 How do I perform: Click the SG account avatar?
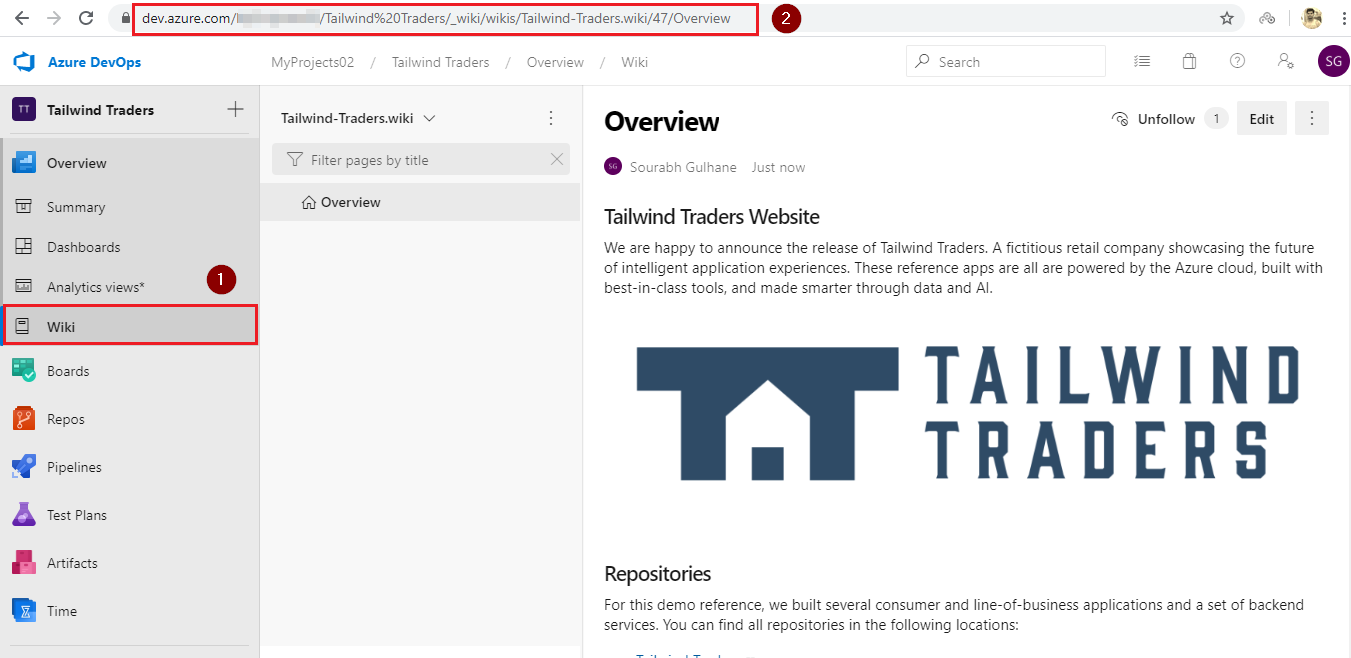click(x=1333, y=61)
